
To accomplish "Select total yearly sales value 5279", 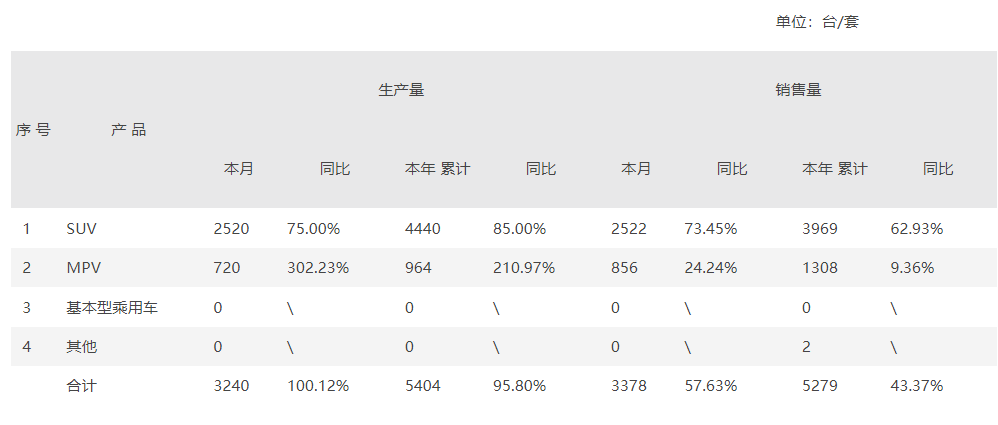I will coord(820,385).
